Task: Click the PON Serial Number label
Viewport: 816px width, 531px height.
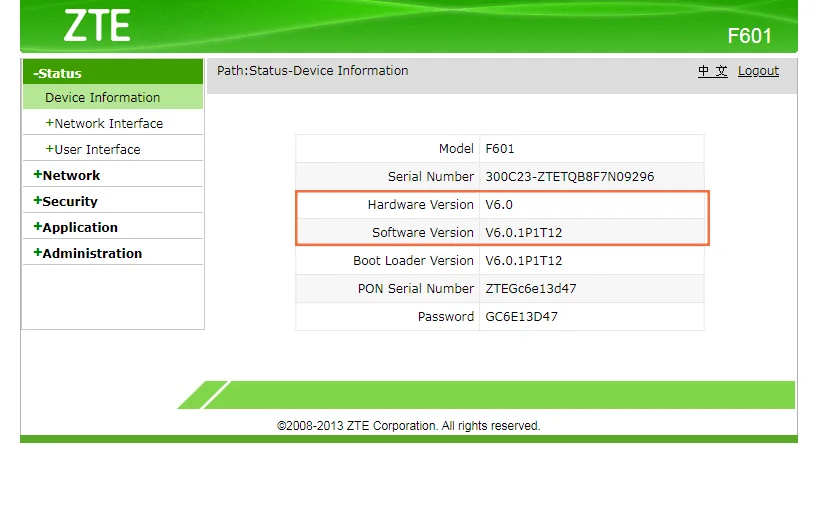Action: click(416, 289)
